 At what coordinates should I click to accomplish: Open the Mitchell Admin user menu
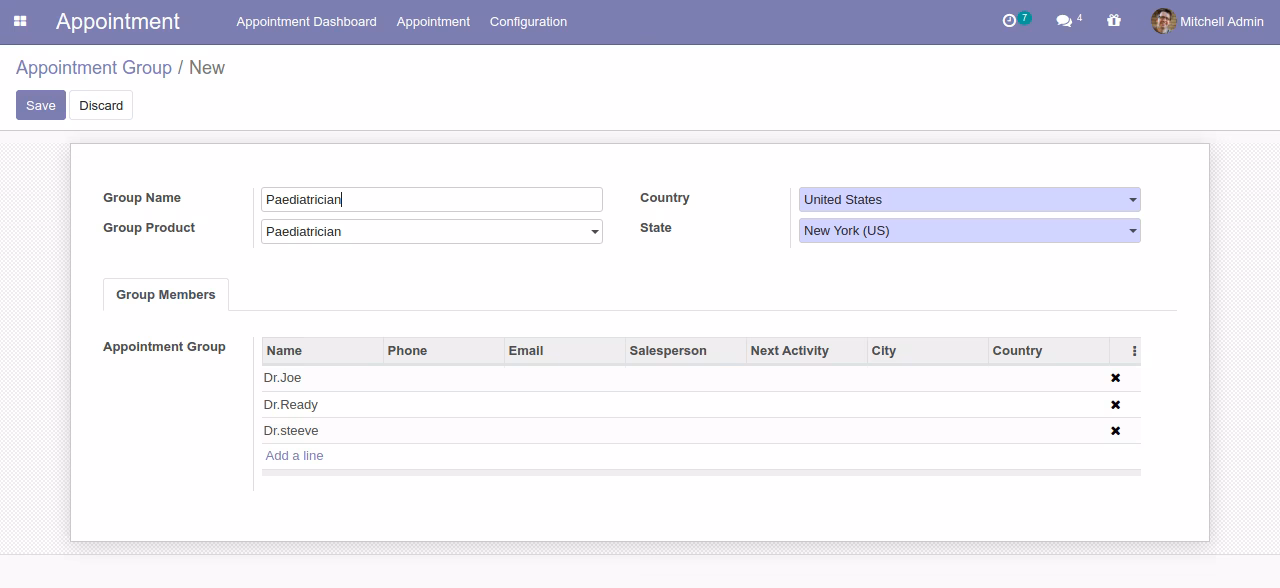point(1207,21)
